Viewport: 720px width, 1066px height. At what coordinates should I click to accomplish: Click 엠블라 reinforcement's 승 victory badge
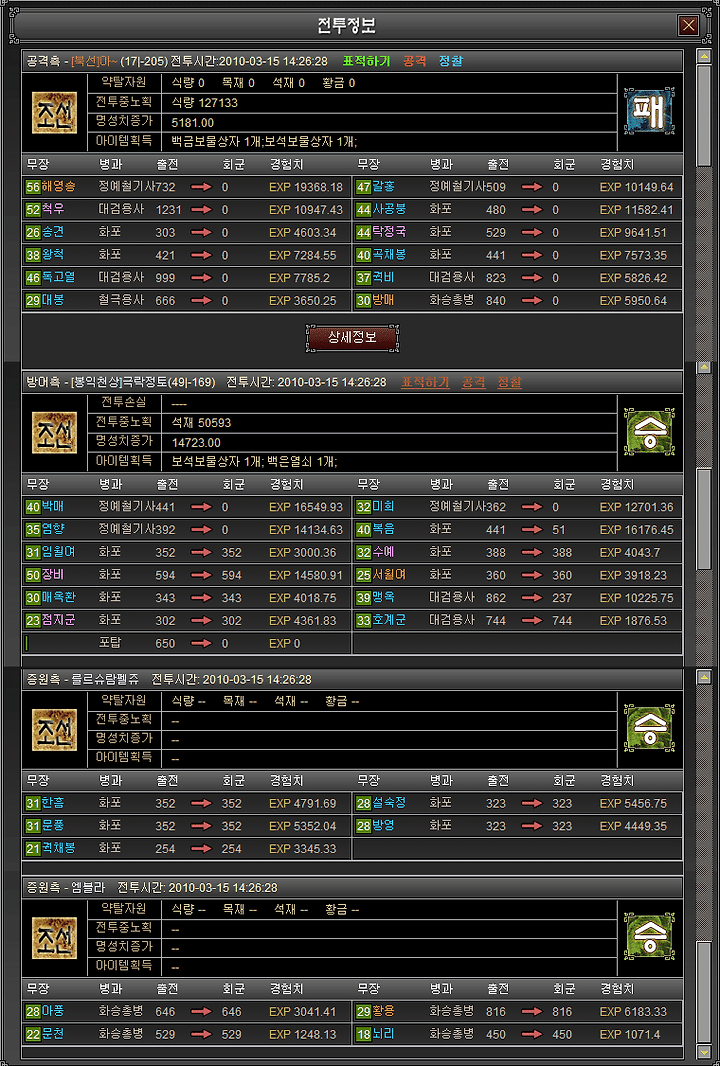pyautogui.click(x=649, y=939)
